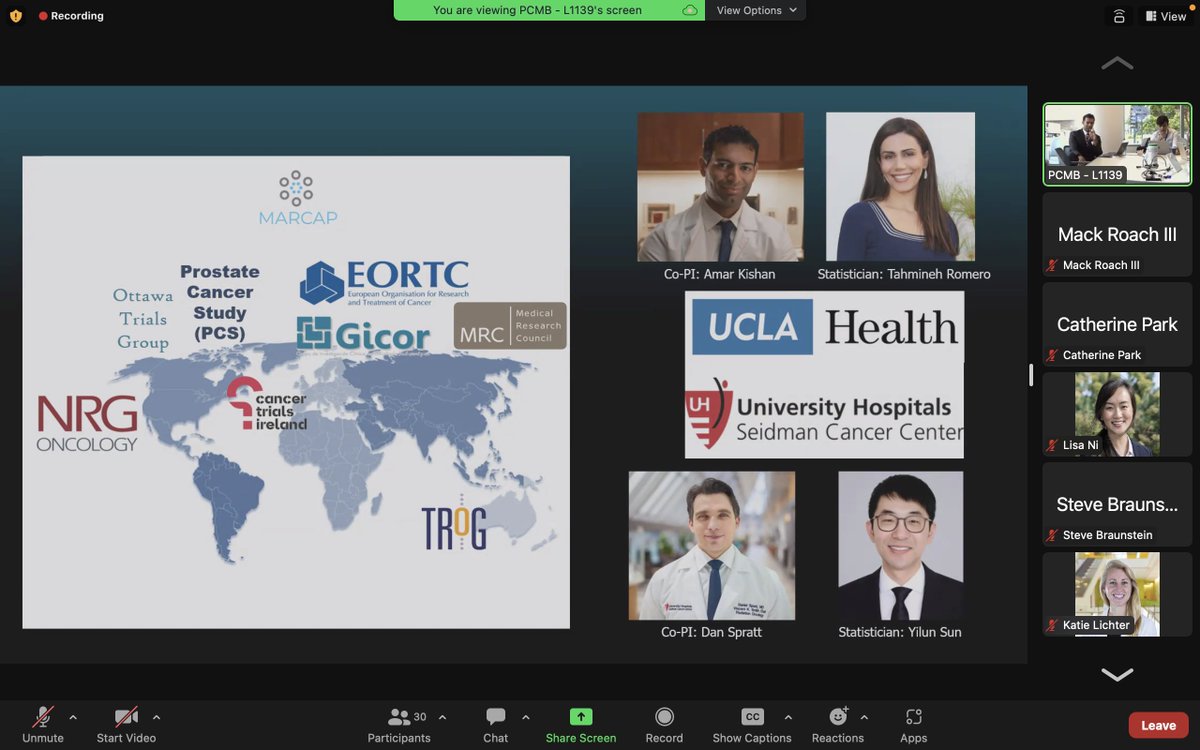Image resolution: width=1200 pixels, height=750 pixels.
Task: Toggle Show Captions CC button
Action: (752, 725)
